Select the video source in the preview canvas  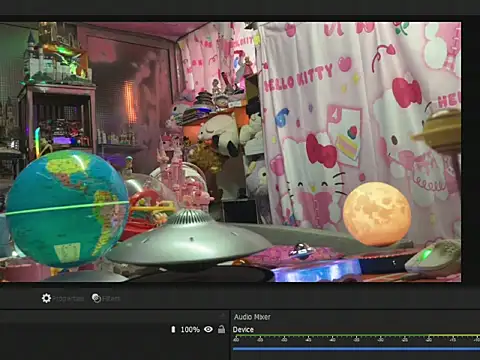[231, 152]
